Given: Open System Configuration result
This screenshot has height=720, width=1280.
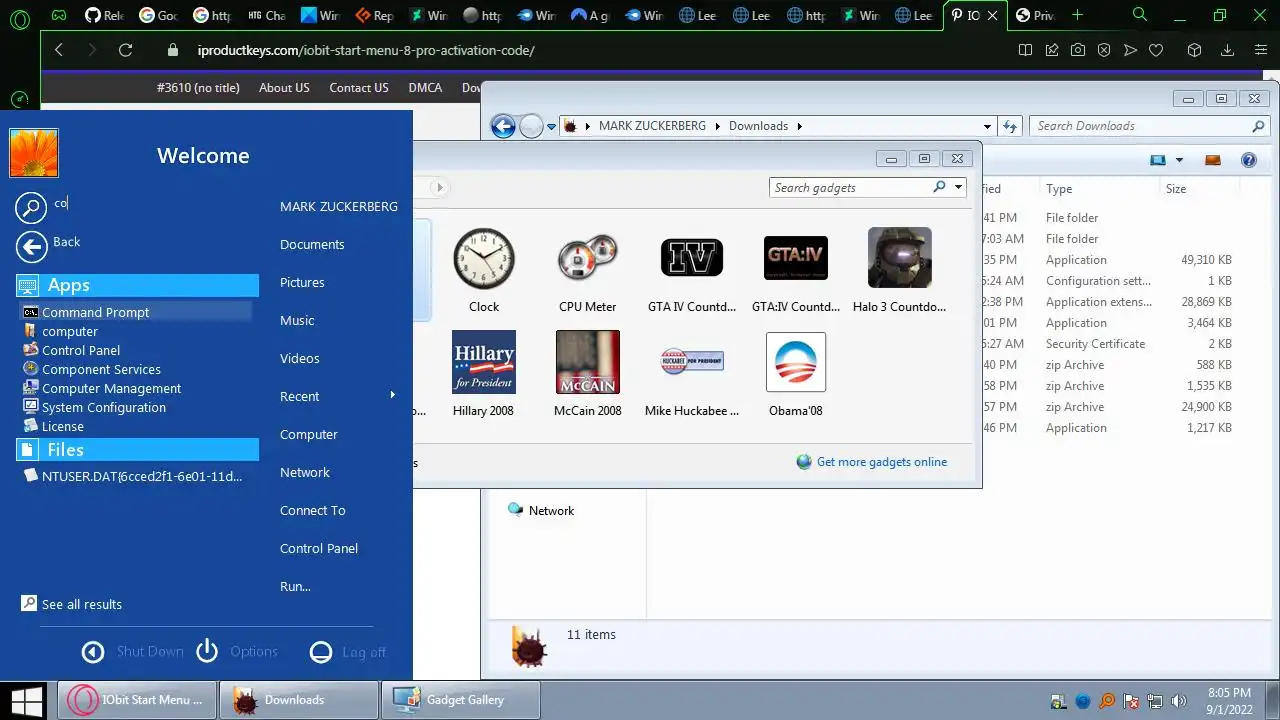Looking at the screenshot, I should coord(104,407).
